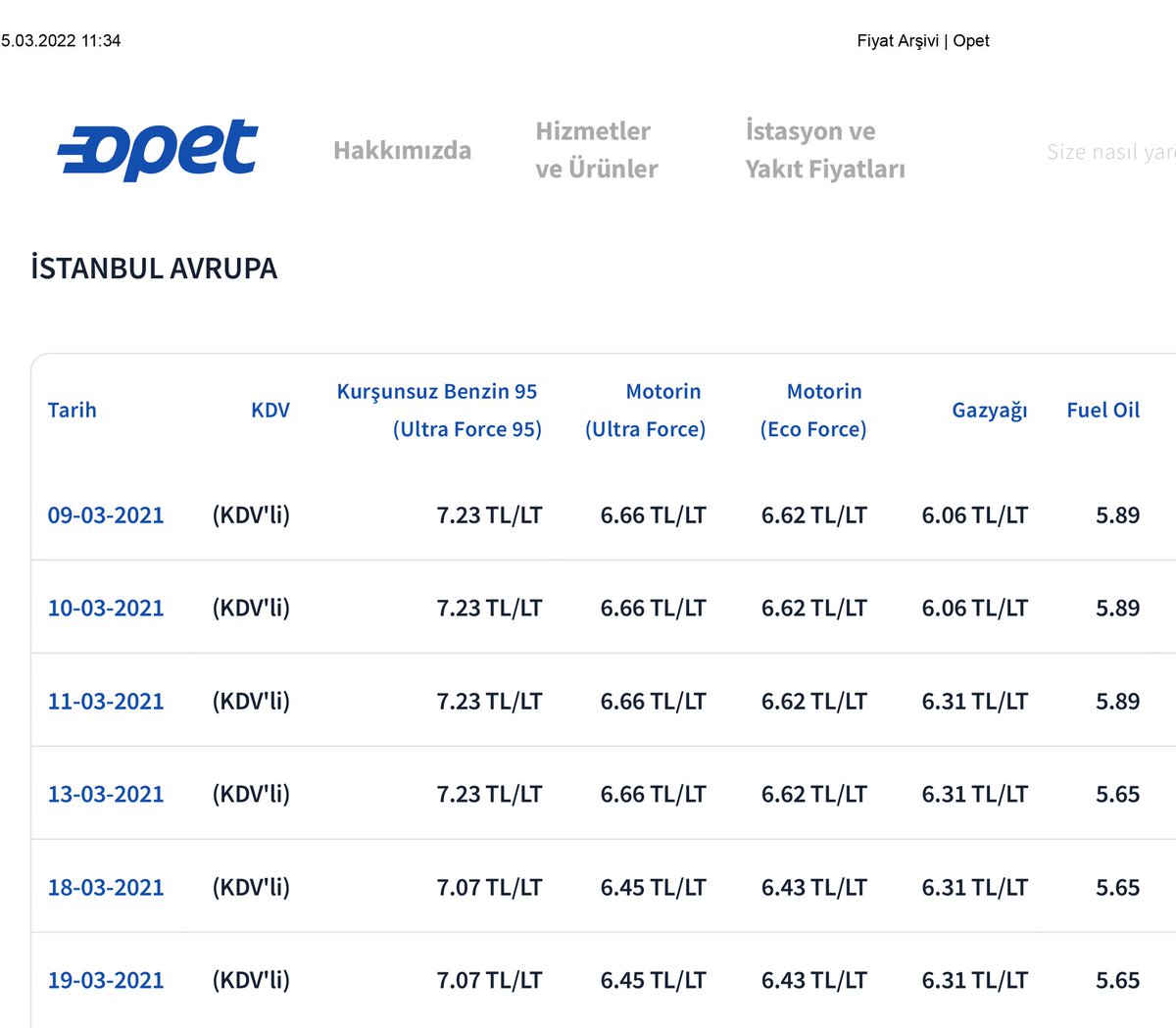Click (KDV'li) in the 19-03-2021 row

click(251, 980)
